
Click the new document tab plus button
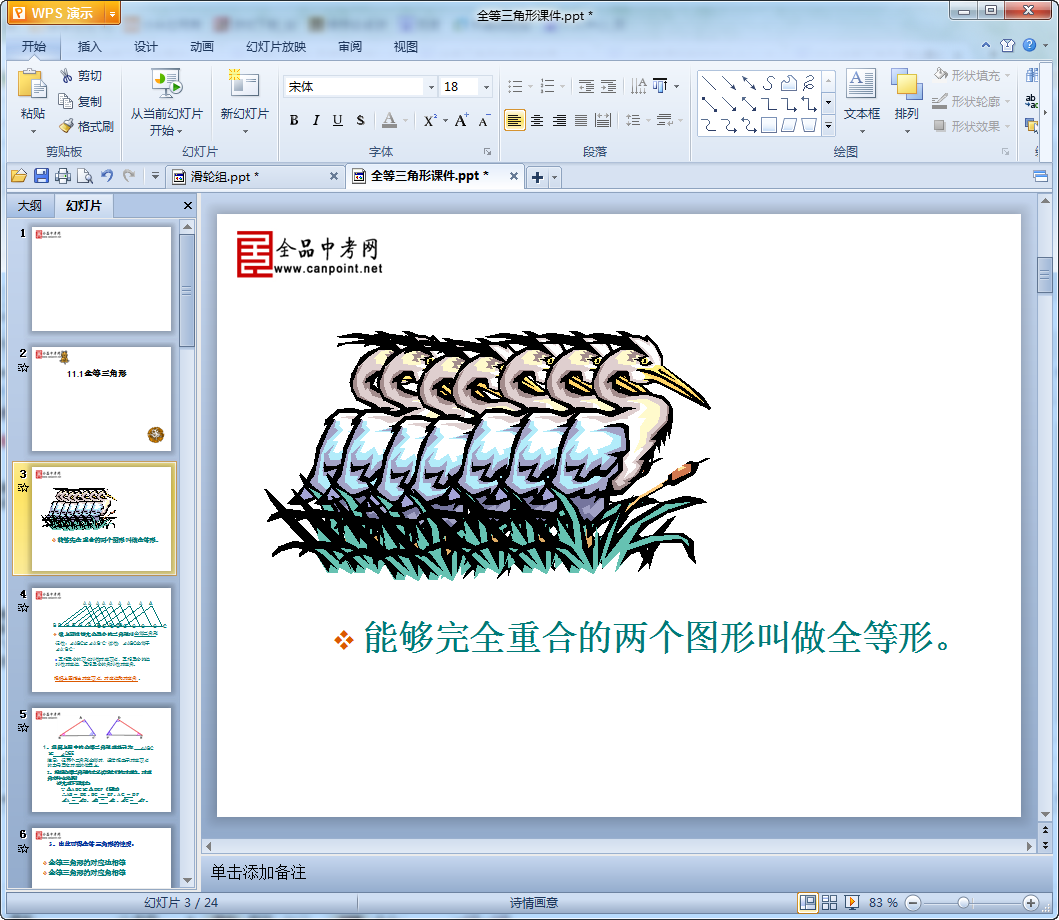537,177
